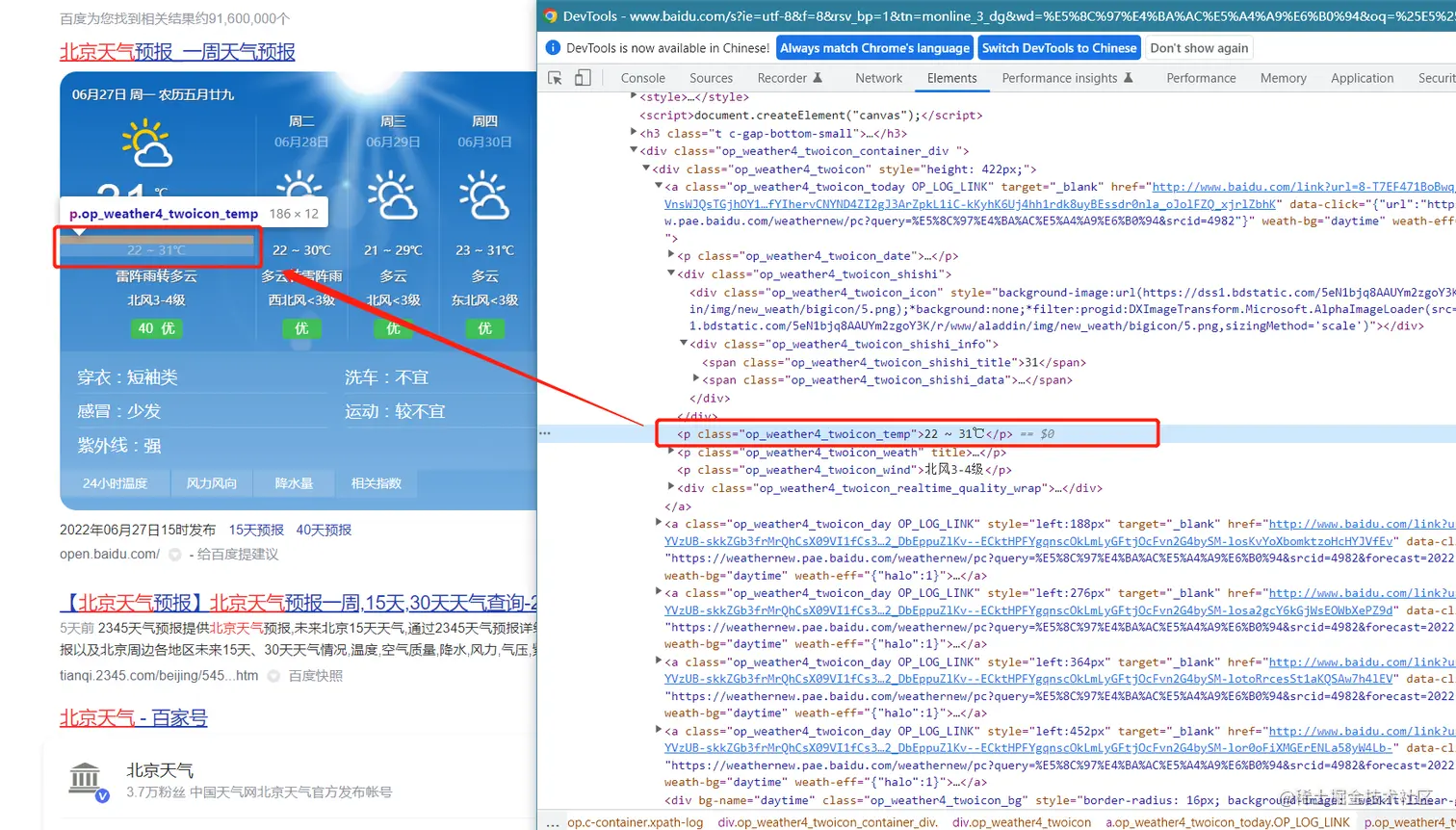Click the 穿衣：短袖类 index entry
Screen dimensions: 1456x830
127,376
